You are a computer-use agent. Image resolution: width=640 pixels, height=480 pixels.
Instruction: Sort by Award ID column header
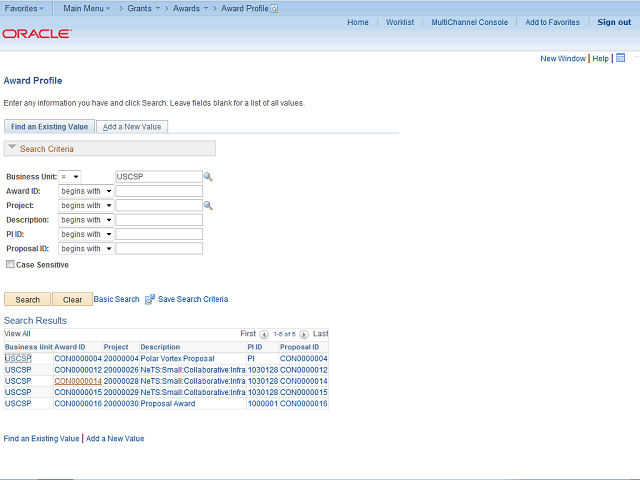pyautogui.click(x=70, y=347)
